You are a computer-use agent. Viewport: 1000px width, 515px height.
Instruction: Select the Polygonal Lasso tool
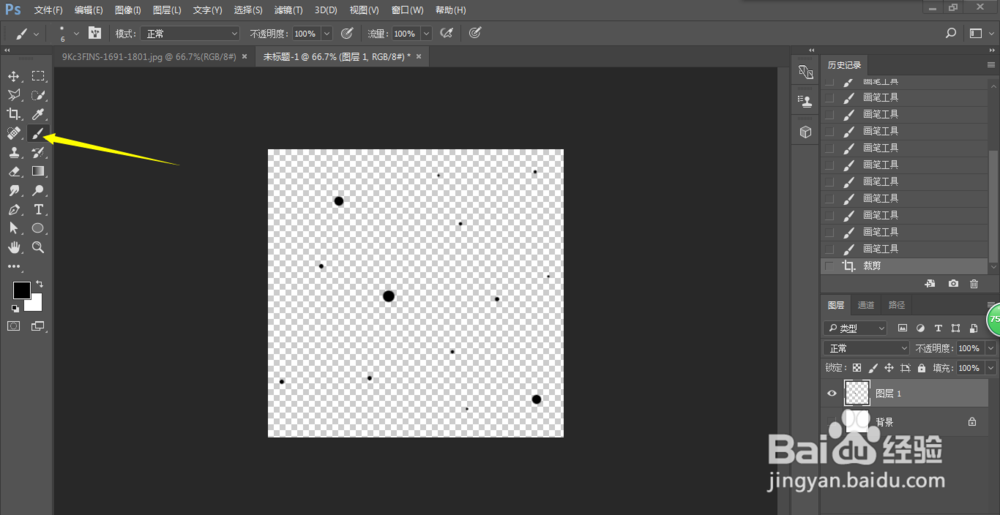[x=13, y=95]
